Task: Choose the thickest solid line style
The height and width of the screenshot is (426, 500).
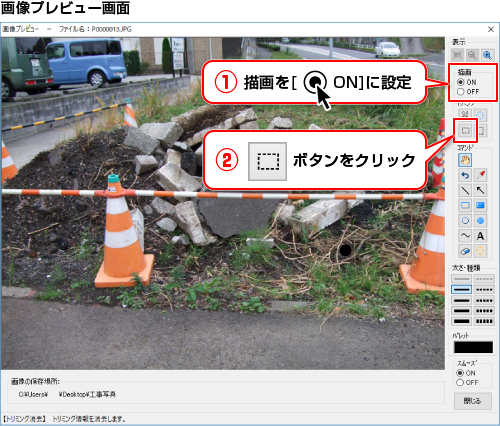Action: pos(461,321)
